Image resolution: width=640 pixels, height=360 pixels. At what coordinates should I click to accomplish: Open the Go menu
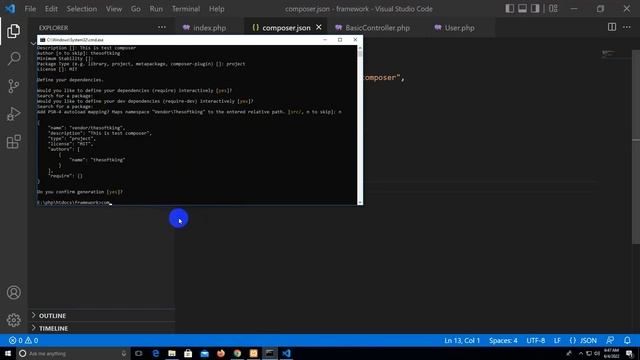136,9
